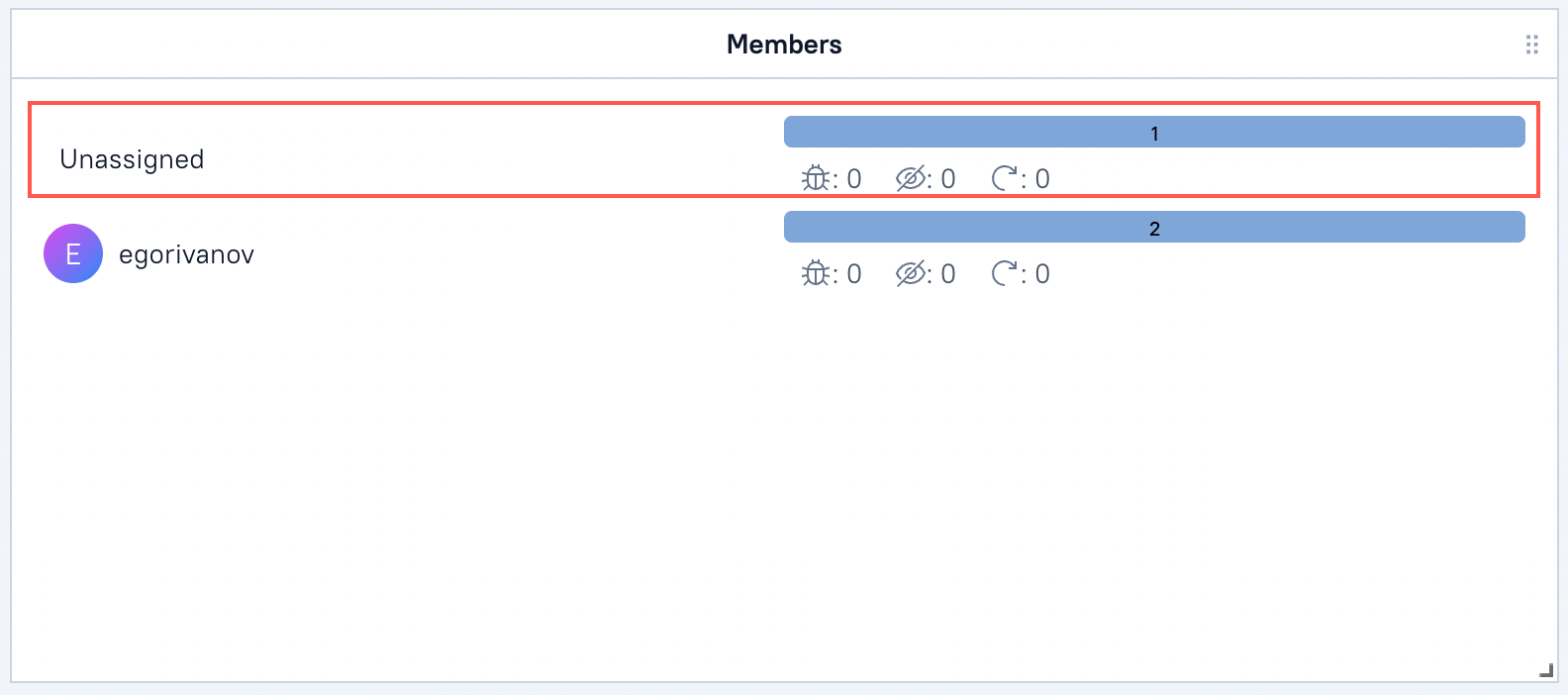Click the bug count value for egorivanov
The width and height of the screenshot is (1568, 695).
pyautogui.click(x=854, y=274)
